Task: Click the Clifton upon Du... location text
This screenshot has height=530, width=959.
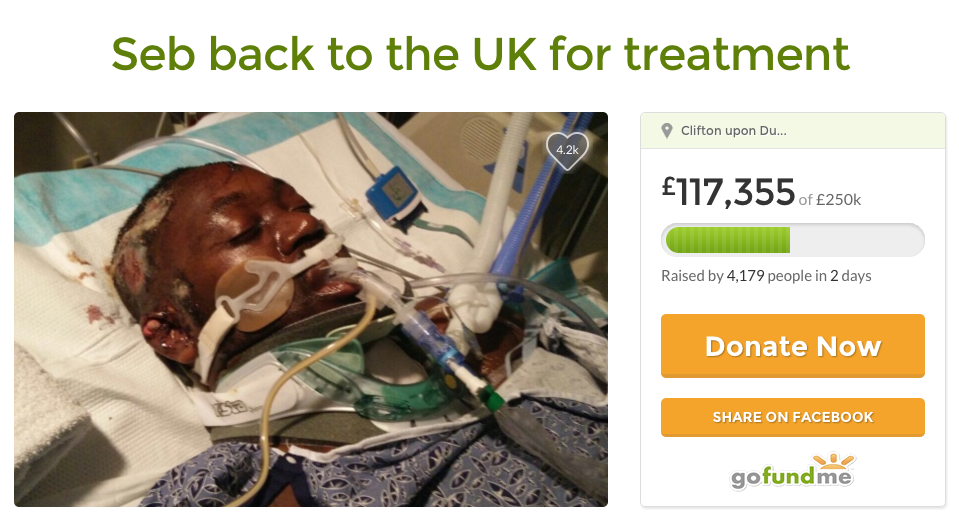Action: (x=733, y=131)
